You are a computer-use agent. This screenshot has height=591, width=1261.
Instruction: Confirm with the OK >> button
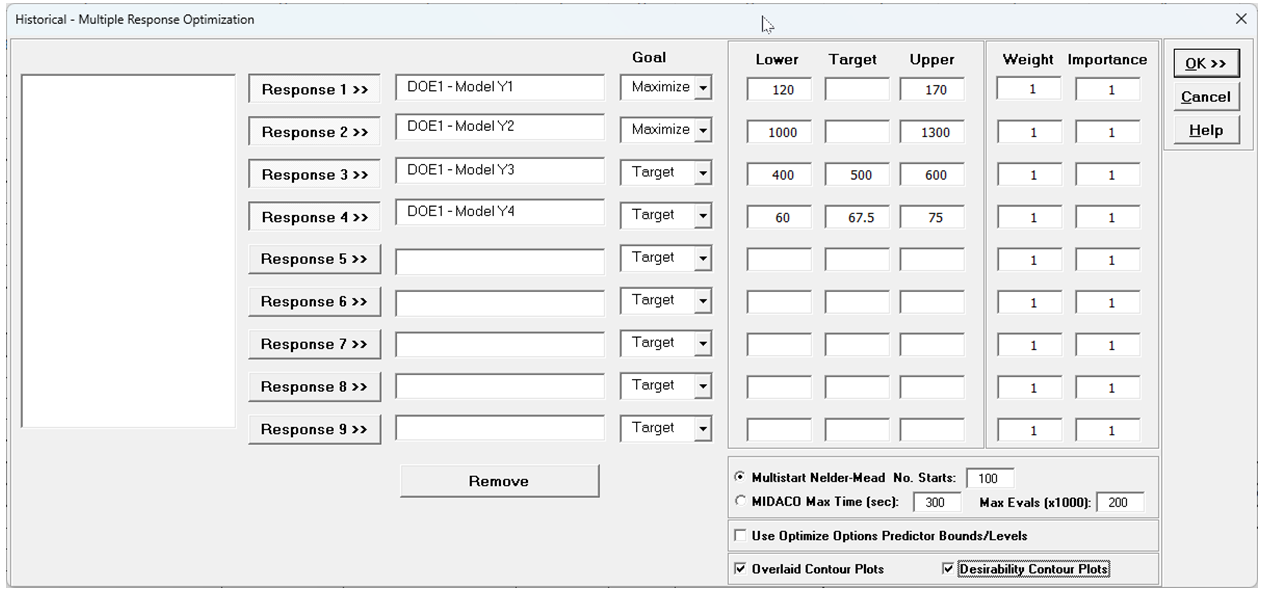click(x=1205, y=63)
